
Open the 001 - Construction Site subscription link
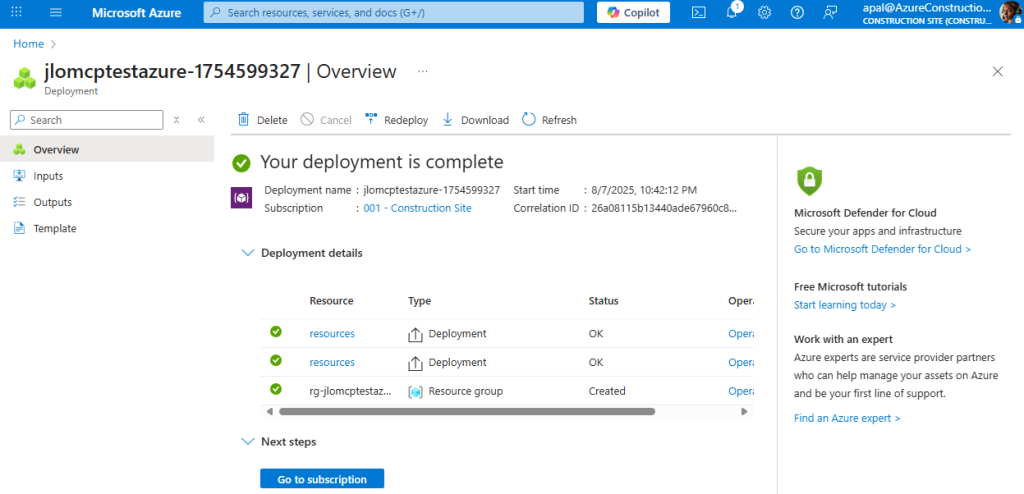point(417,208)
